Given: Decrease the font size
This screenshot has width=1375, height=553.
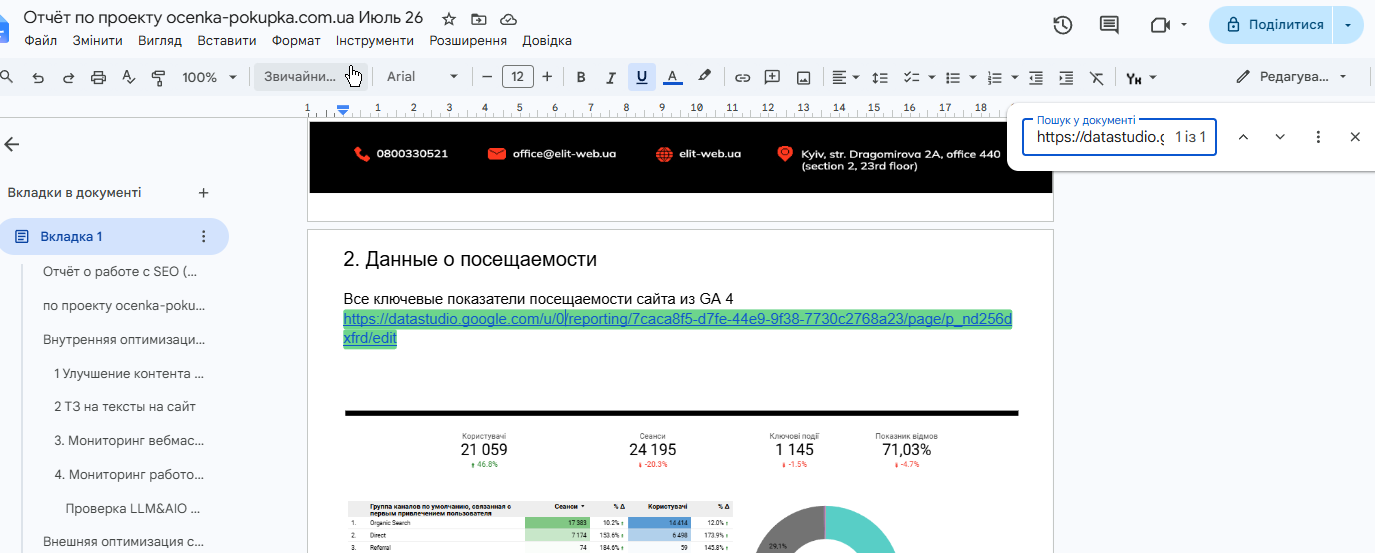Looking at the screenshot, I should 487,77.
